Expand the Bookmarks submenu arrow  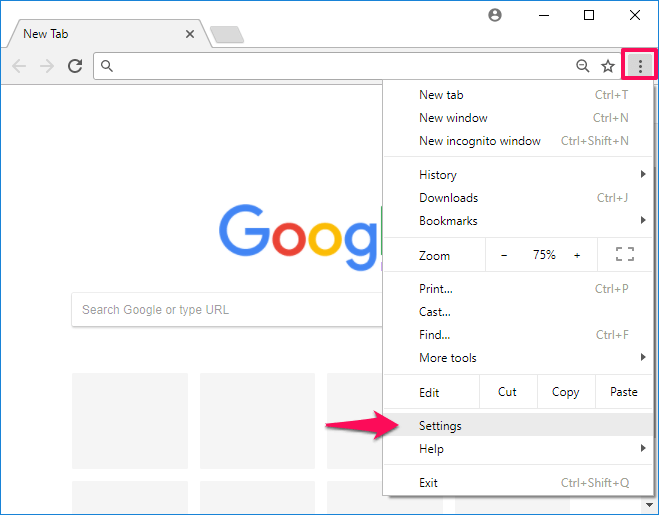(x=643, y=220)
